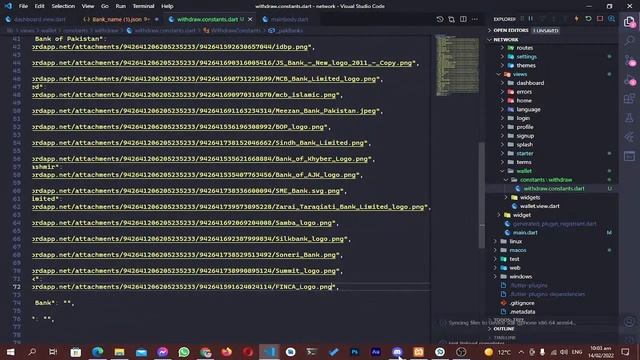Viewport: 640px width, 360px height.
Task: Expand the language folder
Action: tap(528, 109)
